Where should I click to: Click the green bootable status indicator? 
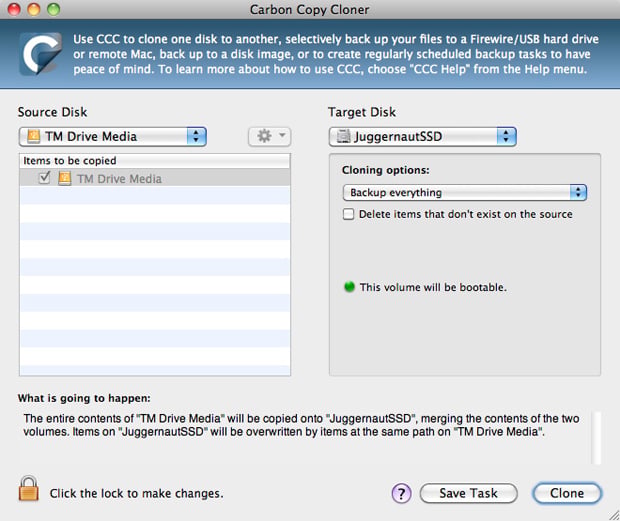tap(349, 287)
